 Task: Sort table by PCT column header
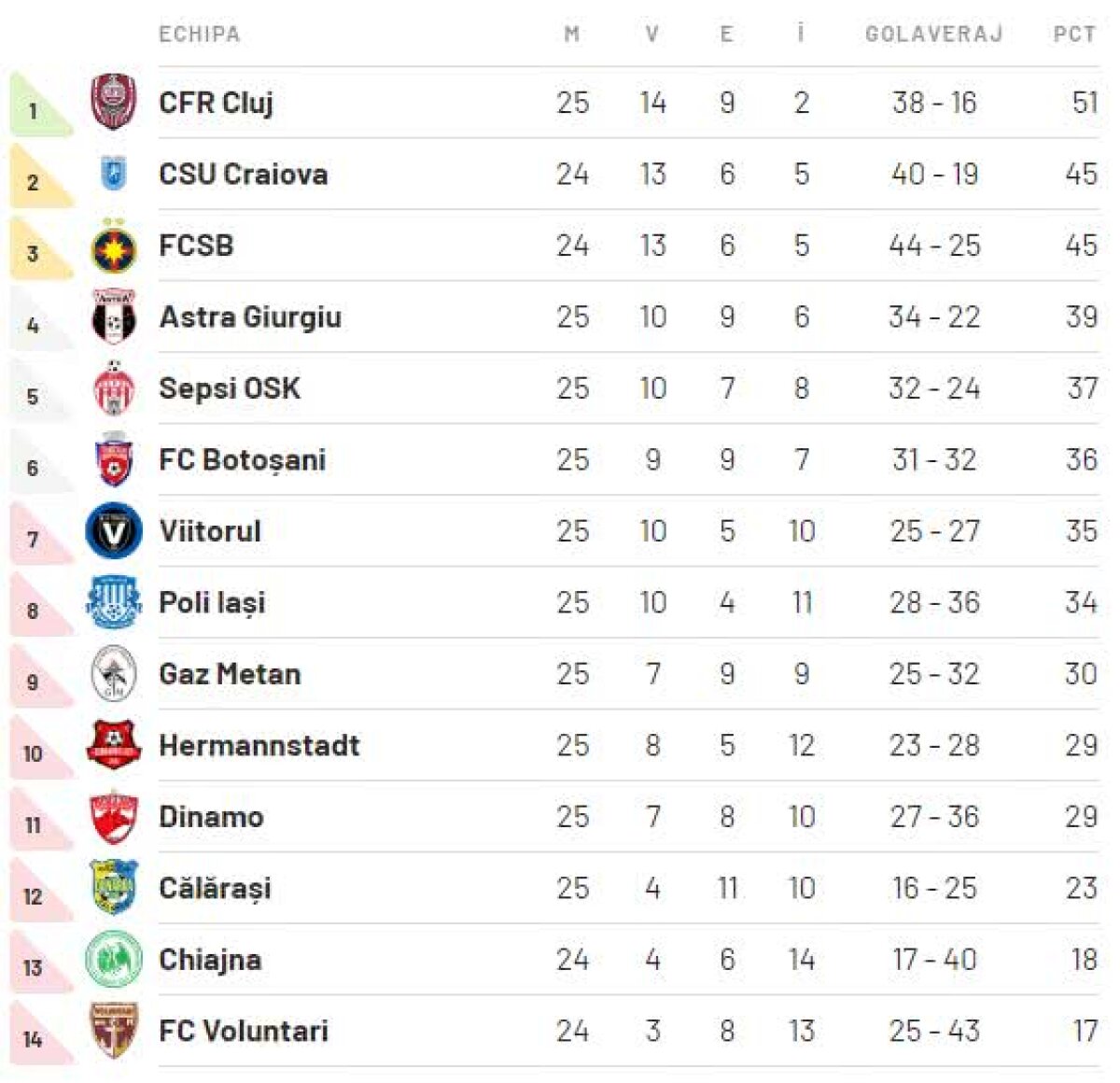click(1074, 35)
